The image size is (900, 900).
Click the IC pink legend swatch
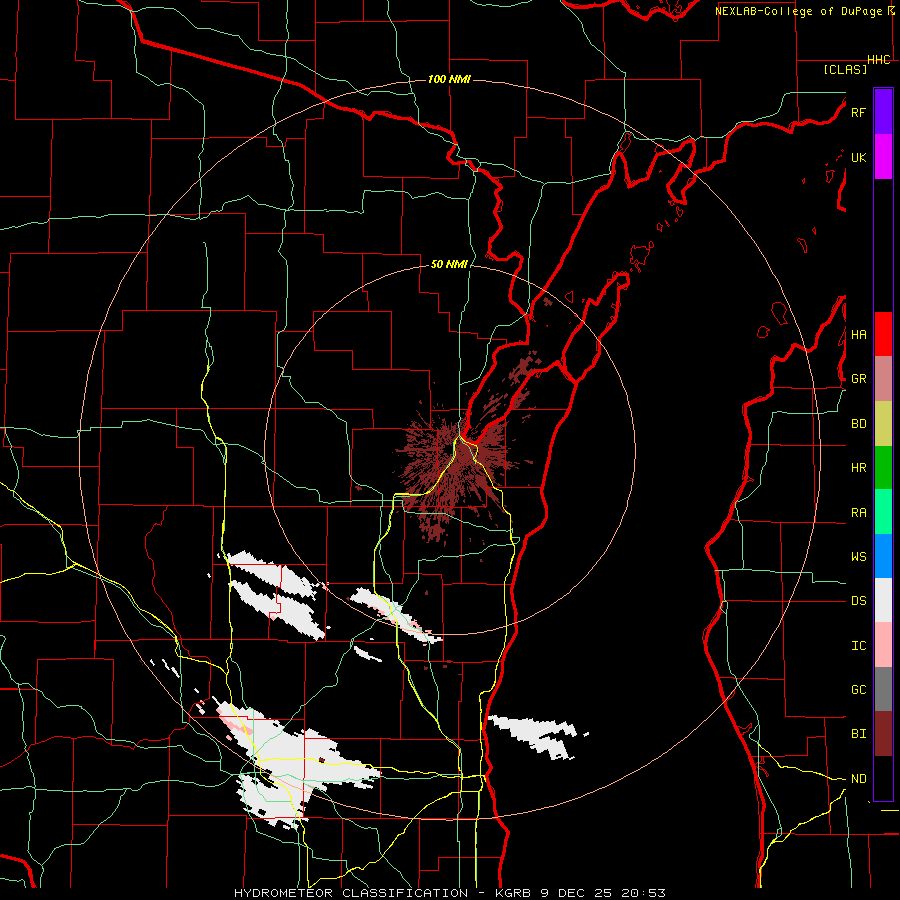tap(883, 645)
